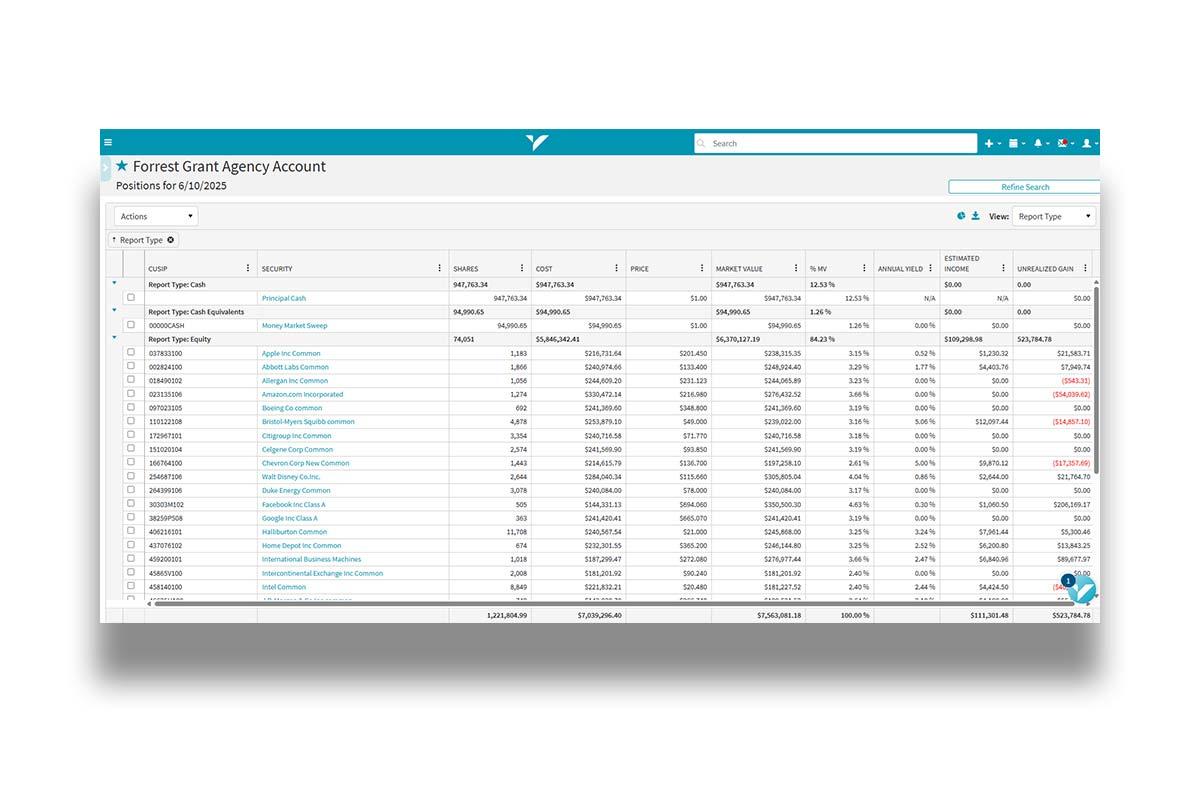Click the favorite star next to account name
Screen dimensions: 1200x792
[122, 166]
